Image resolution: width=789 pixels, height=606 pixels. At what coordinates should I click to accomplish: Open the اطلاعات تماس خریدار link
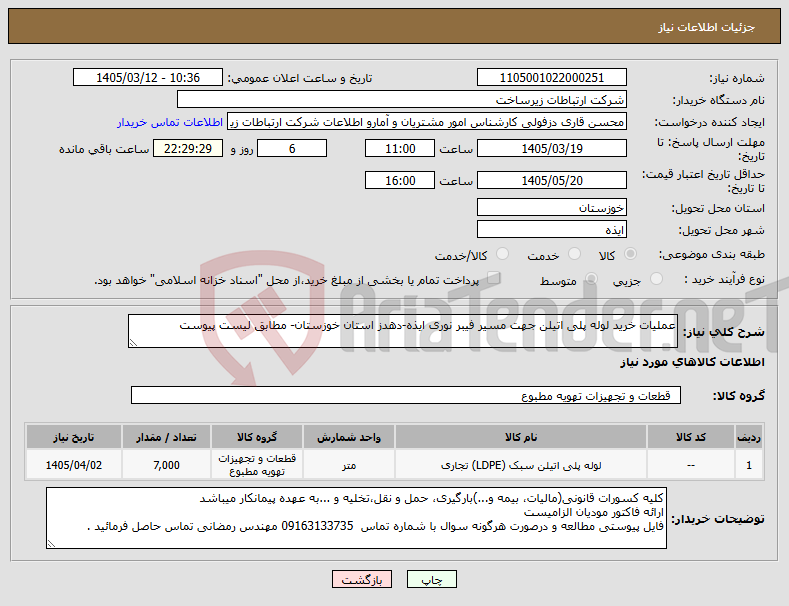tap(170, 122)
